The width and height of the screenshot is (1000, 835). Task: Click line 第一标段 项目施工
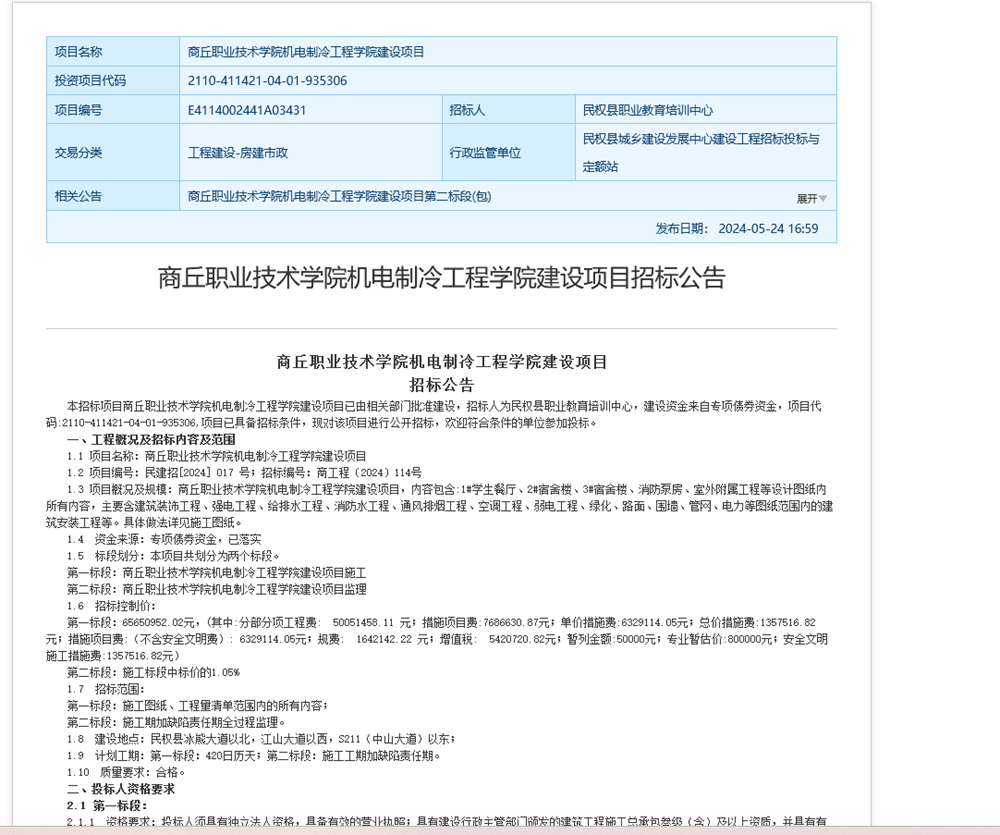pos(217,572)
